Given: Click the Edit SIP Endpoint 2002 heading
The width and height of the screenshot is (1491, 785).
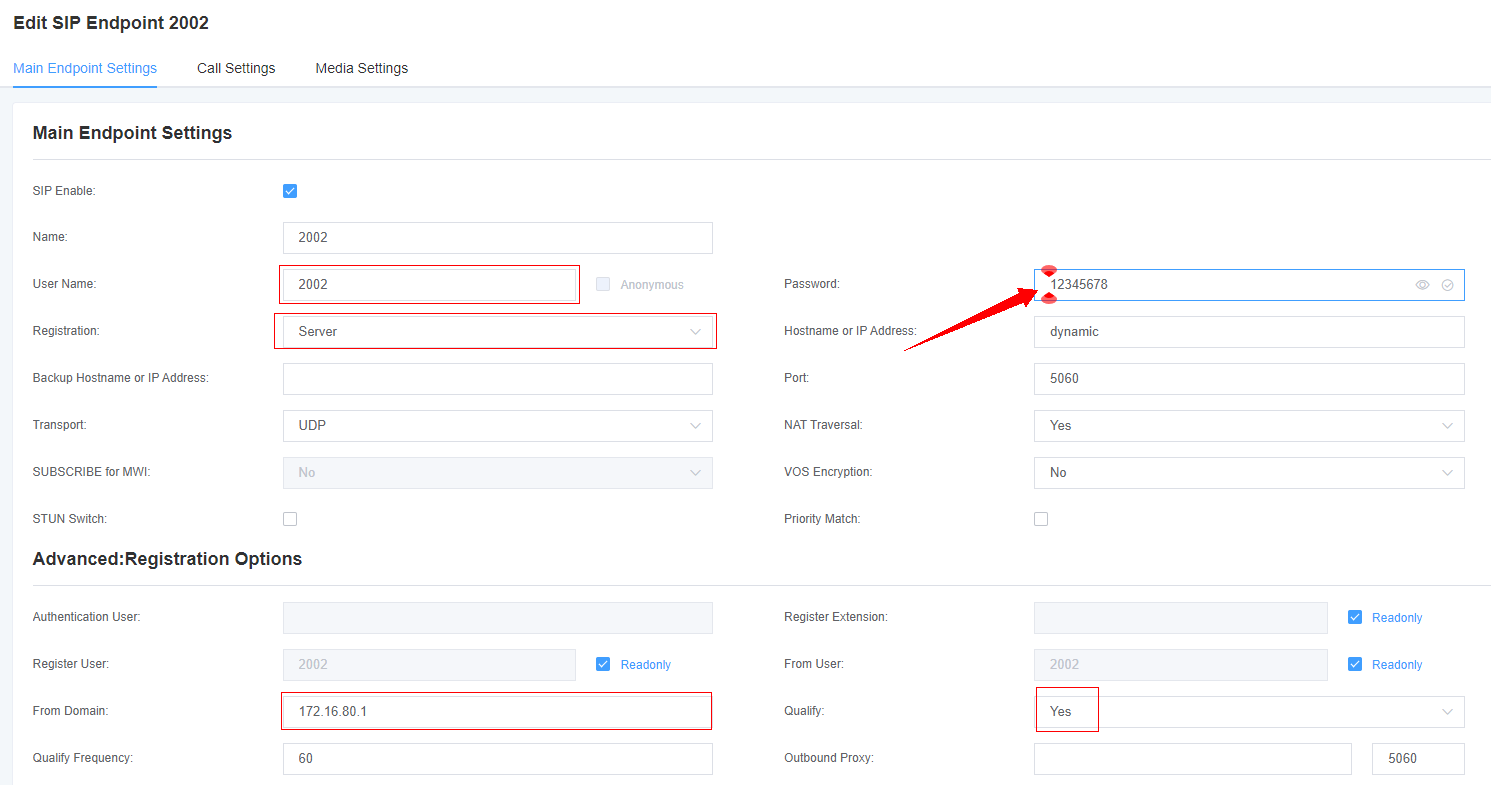Looking at the screenshot, I should (x=111, y=23).
